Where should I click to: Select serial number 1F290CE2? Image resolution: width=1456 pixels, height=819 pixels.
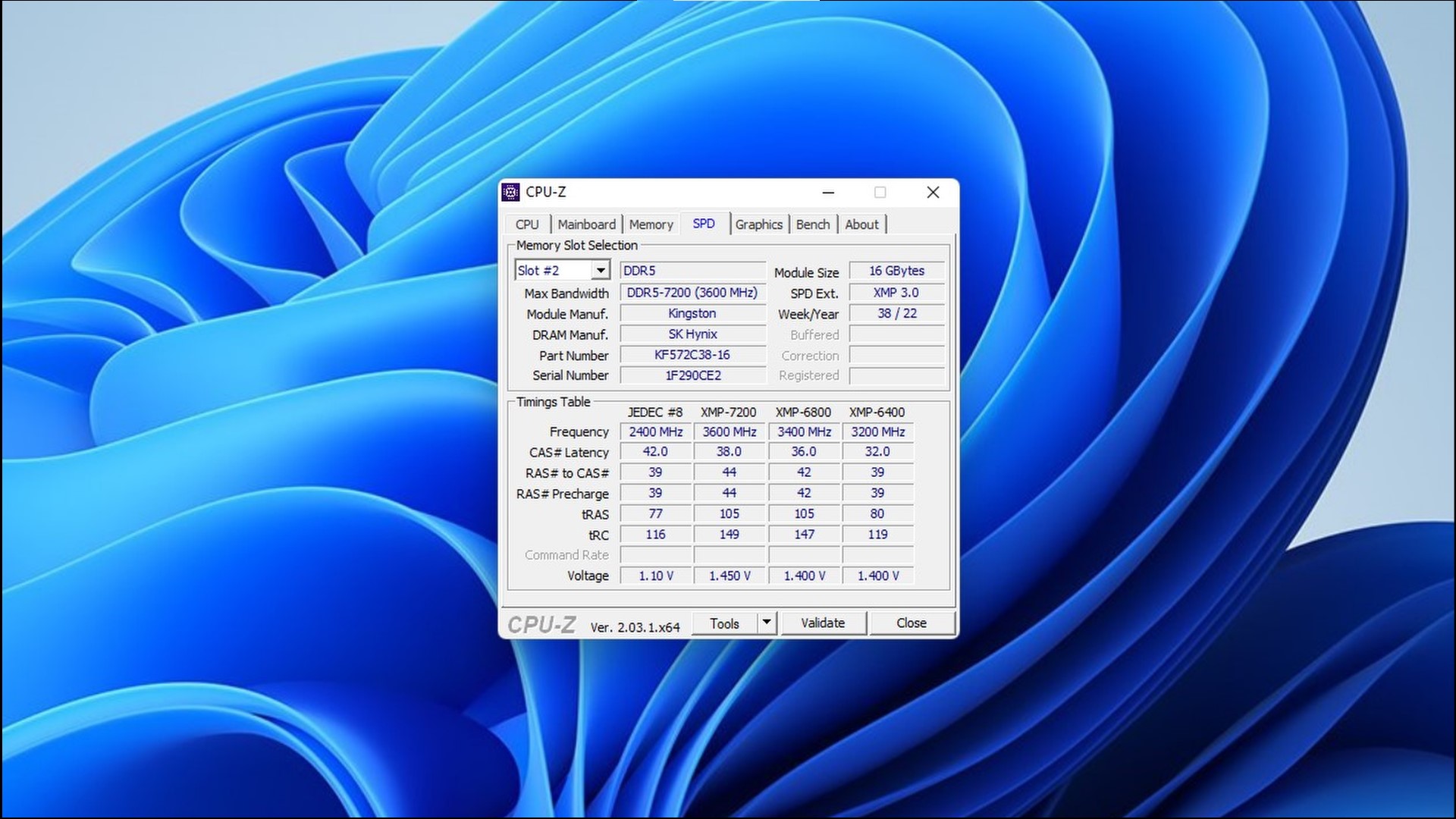pyautogui.click(x=693, y=375)
